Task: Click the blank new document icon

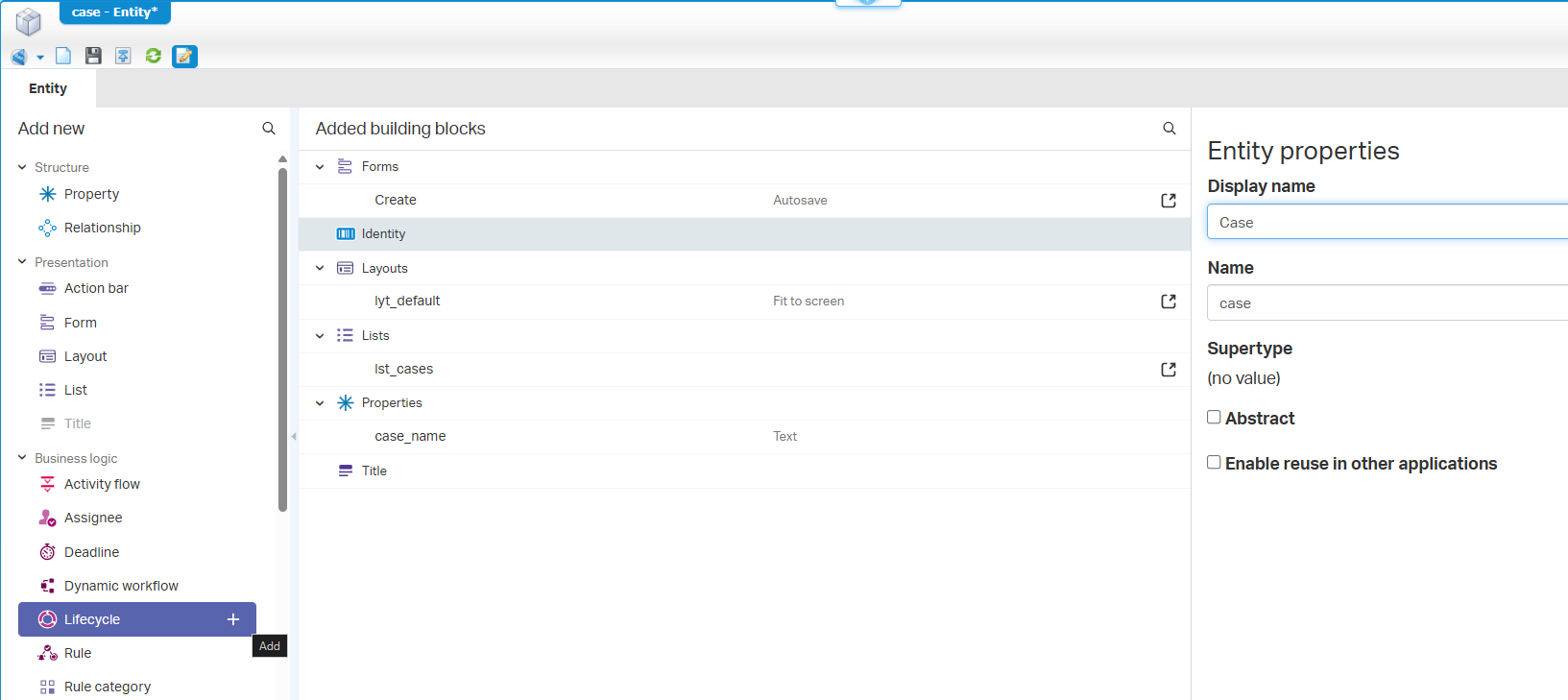Action: coord(63,56)
